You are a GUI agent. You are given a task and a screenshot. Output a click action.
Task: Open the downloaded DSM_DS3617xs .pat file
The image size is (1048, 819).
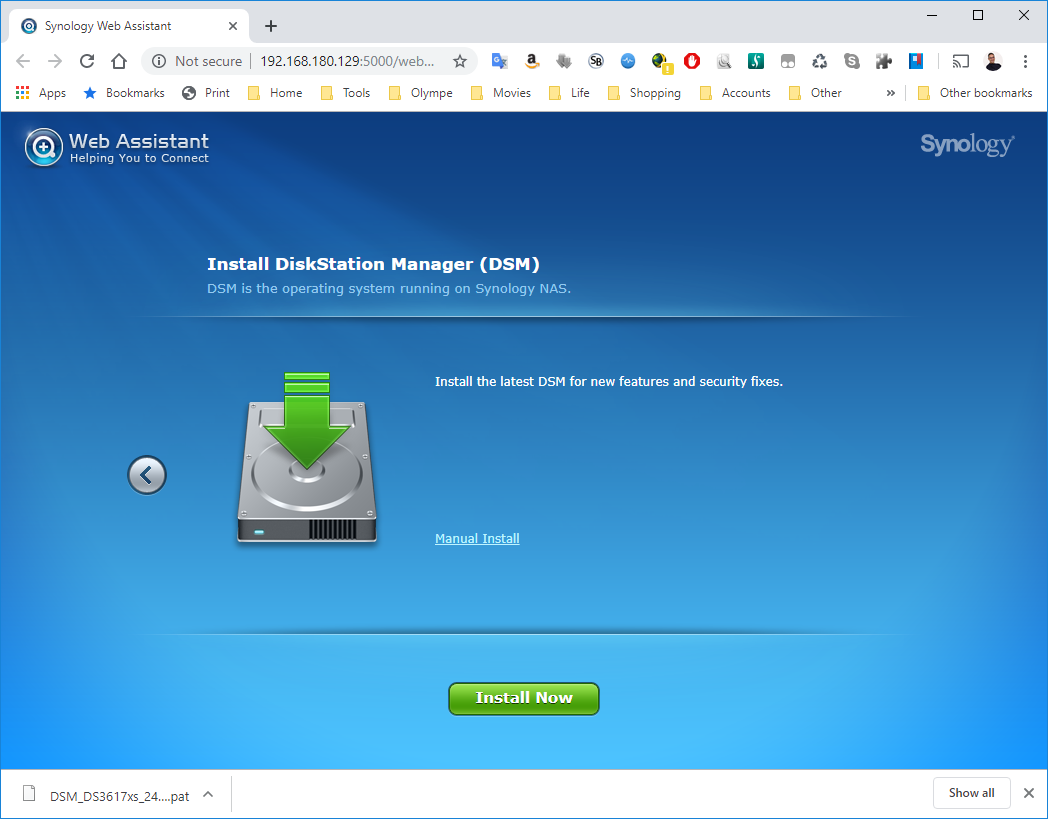107,795
